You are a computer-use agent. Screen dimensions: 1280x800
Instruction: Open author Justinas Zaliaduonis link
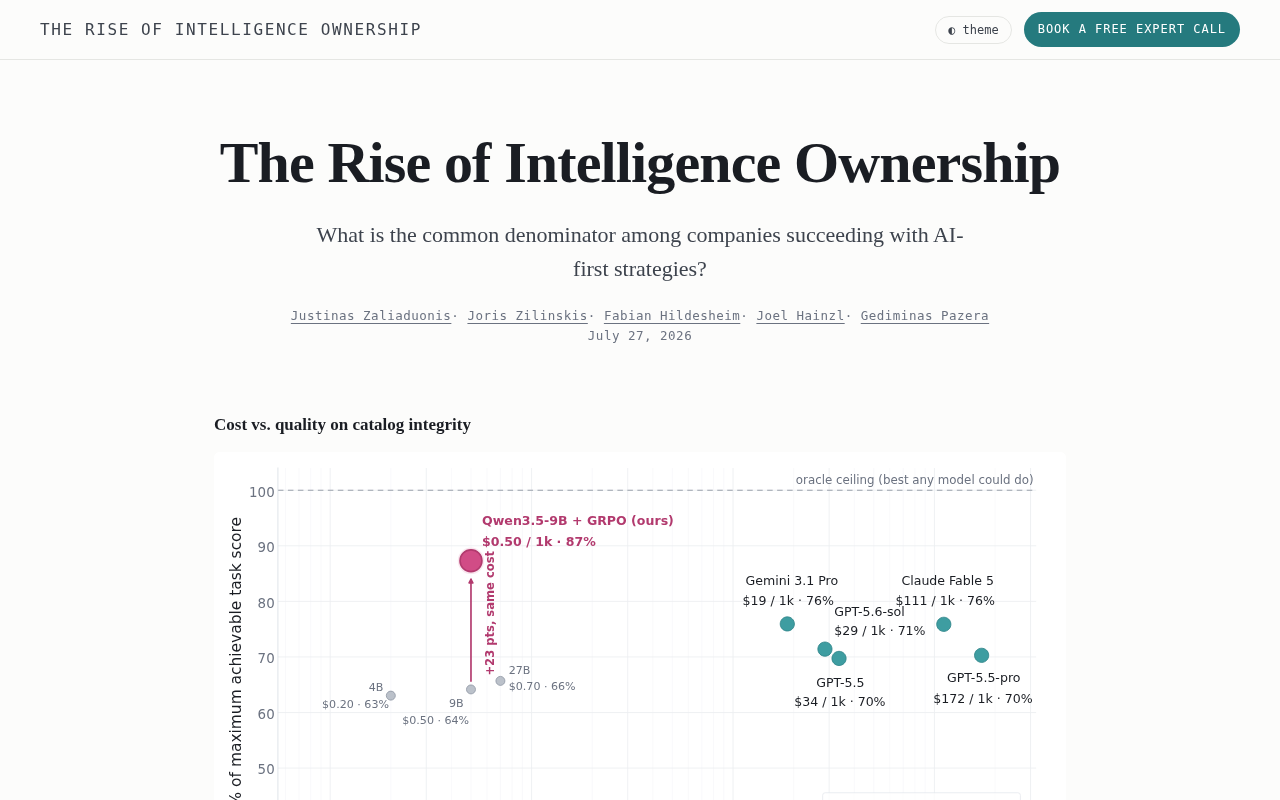[x=371, y=316]
